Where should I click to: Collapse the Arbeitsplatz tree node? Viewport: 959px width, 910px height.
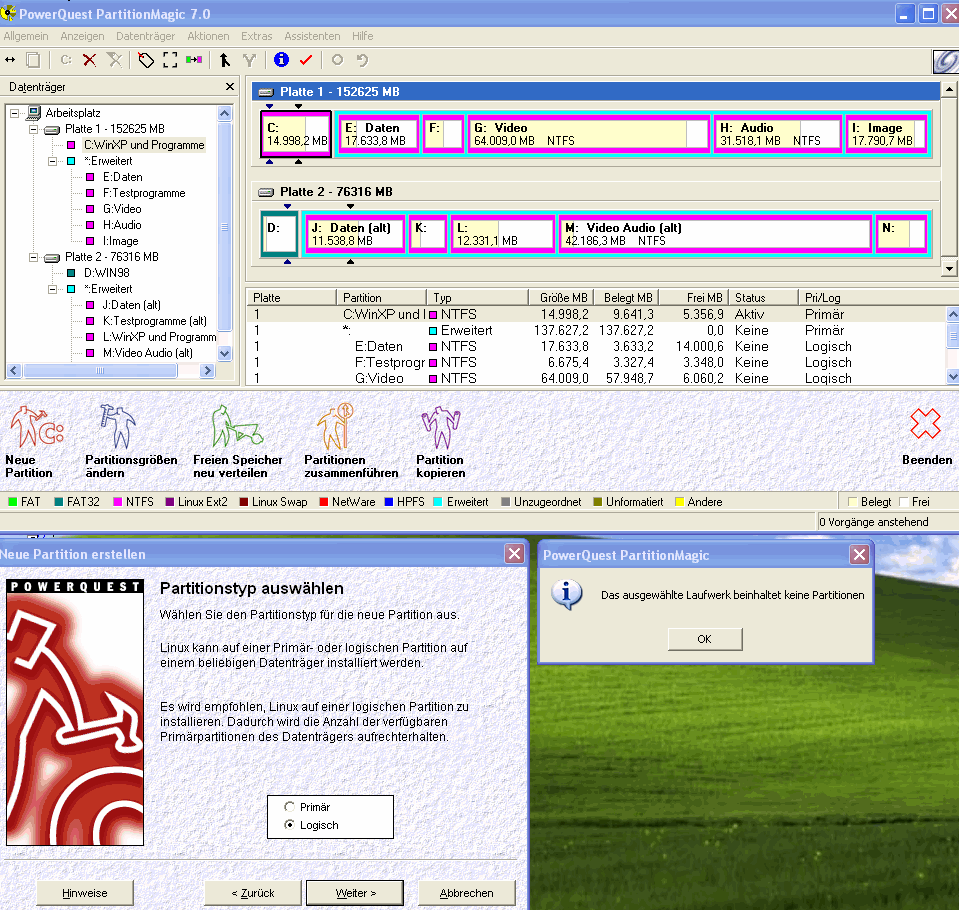[15, 113]
